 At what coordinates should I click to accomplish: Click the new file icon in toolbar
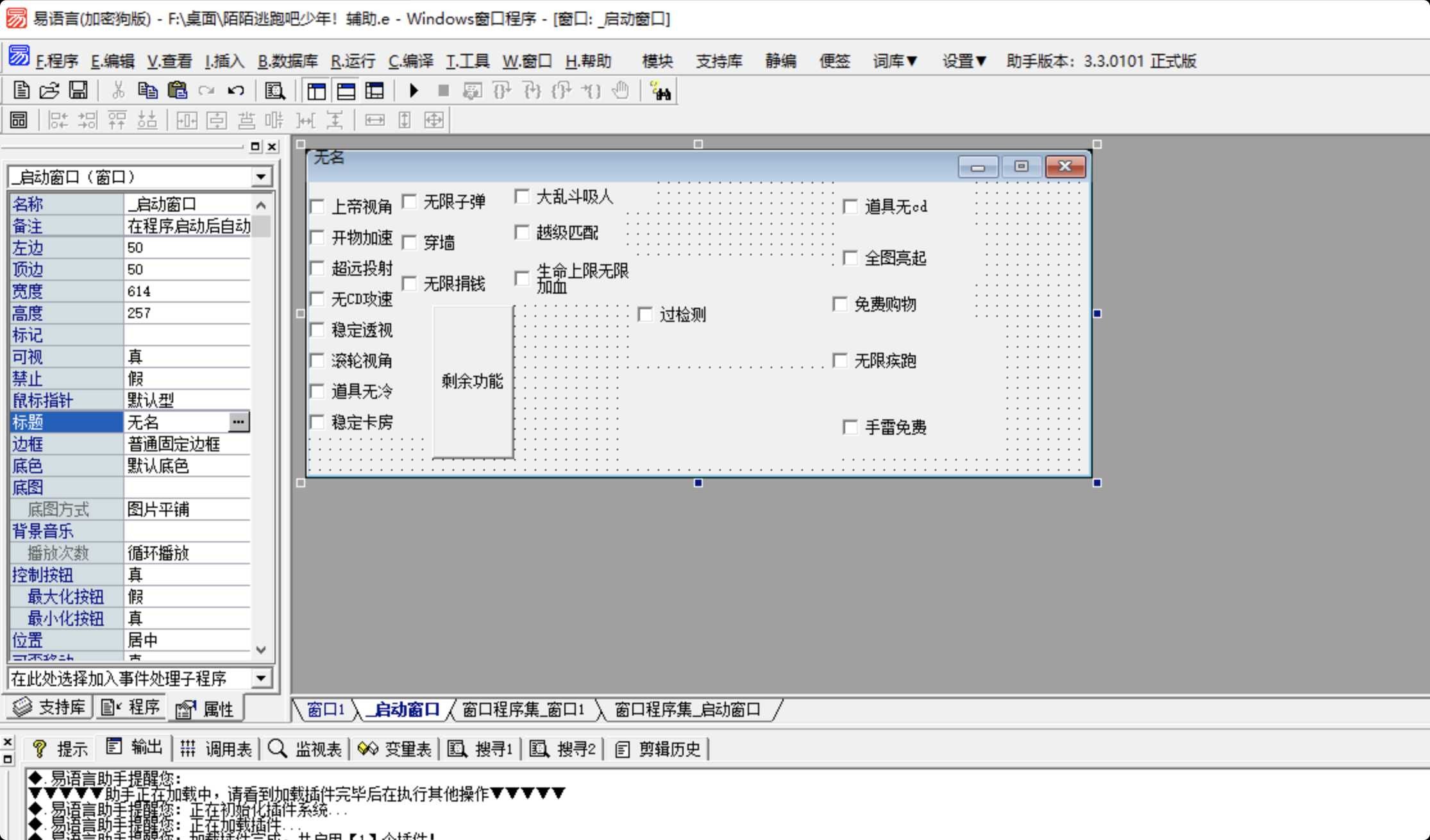[21, 90]
